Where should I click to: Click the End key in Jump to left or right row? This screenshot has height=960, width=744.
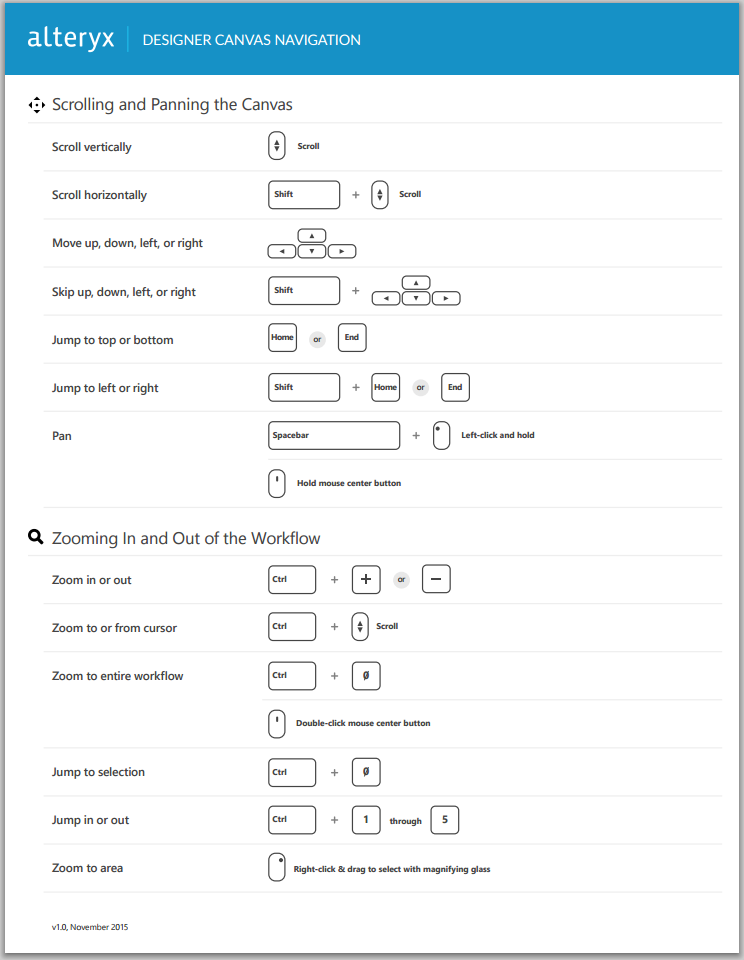click(x=455, y=387)
